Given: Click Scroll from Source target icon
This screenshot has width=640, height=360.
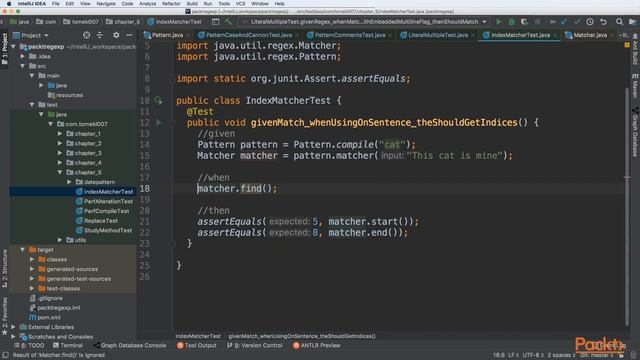Looking at the screenshot, I should pos(87,35).
